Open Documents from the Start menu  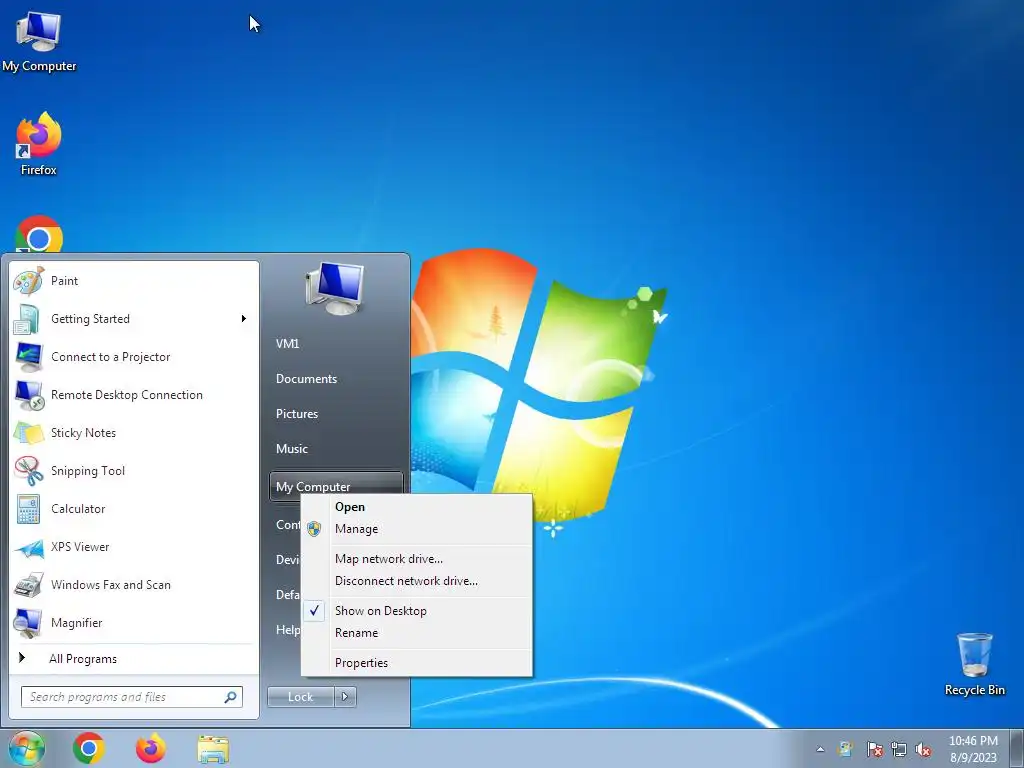point(306,379)
